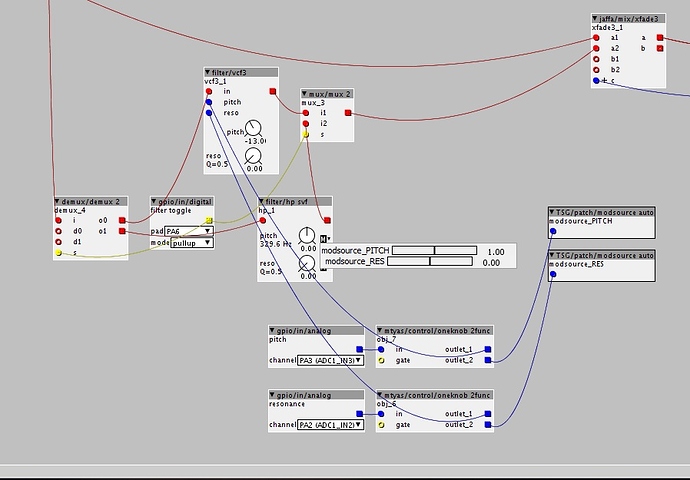
Task: Click the 'c' inlet on xfade3_1
Action: pyautogui.click(x=593, y=81)
